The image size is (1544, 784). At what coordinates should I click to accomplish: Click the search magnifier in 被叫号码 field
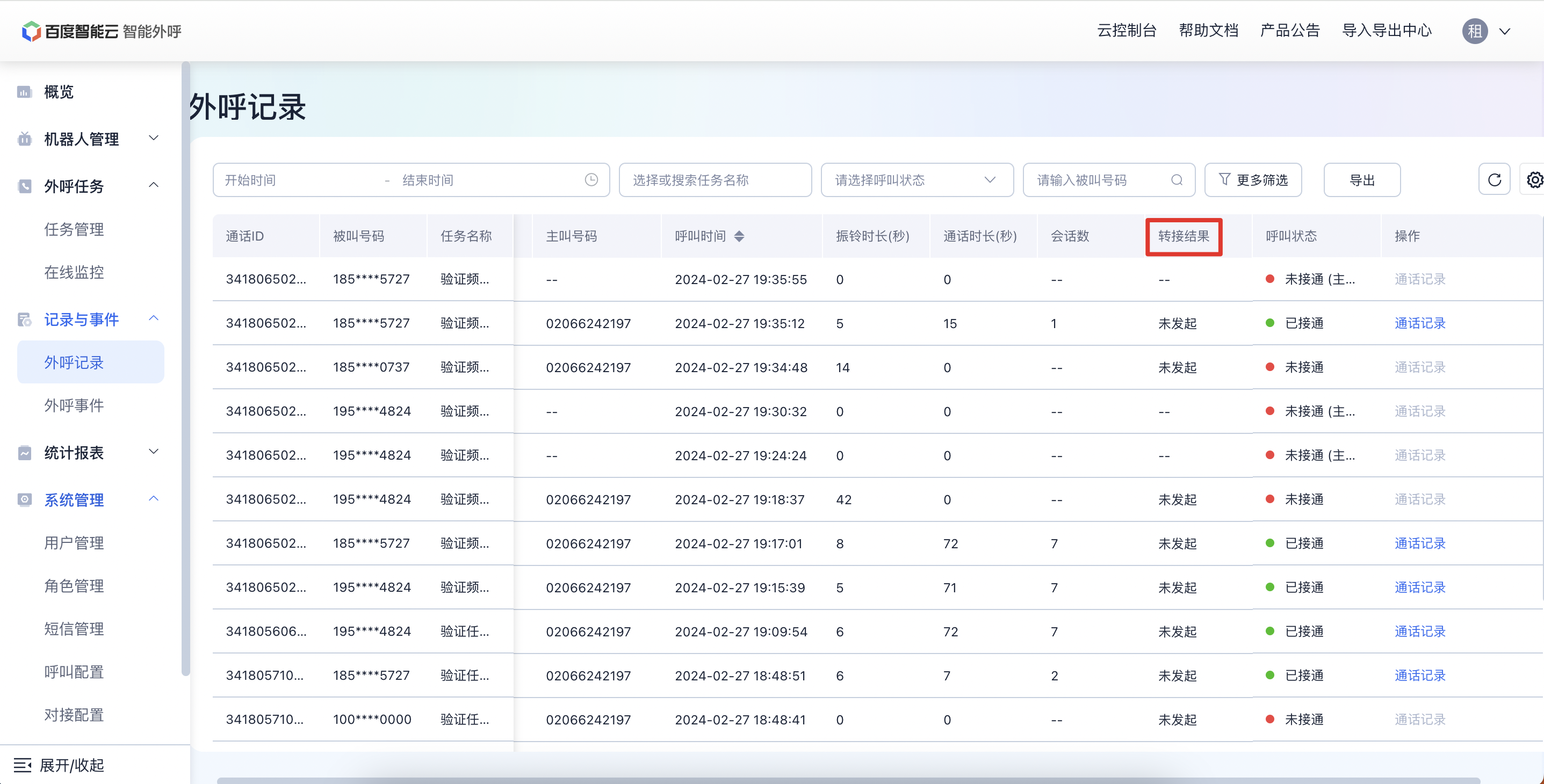[x=1177, y=180]
